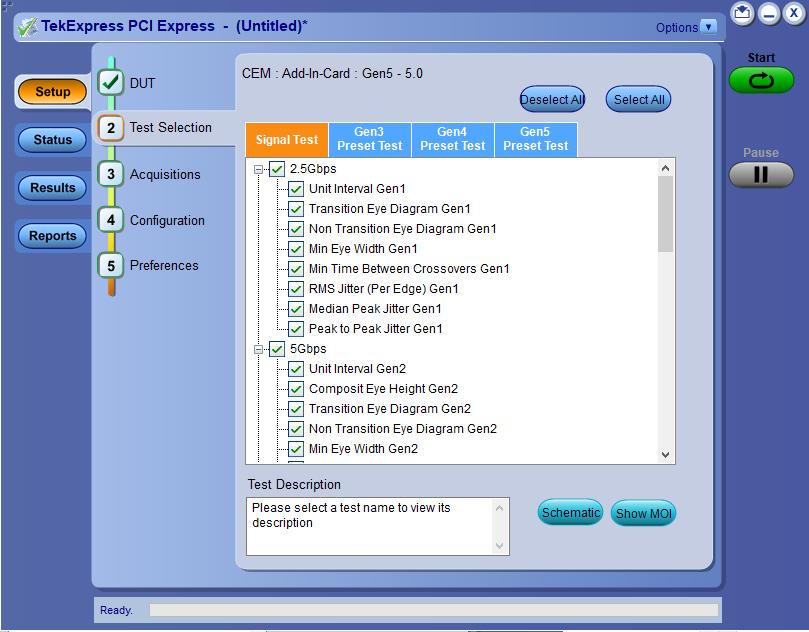Uncheck Unit Interval Gen1 test
This screenshot has width=809, height=632.
coord(296,189)
